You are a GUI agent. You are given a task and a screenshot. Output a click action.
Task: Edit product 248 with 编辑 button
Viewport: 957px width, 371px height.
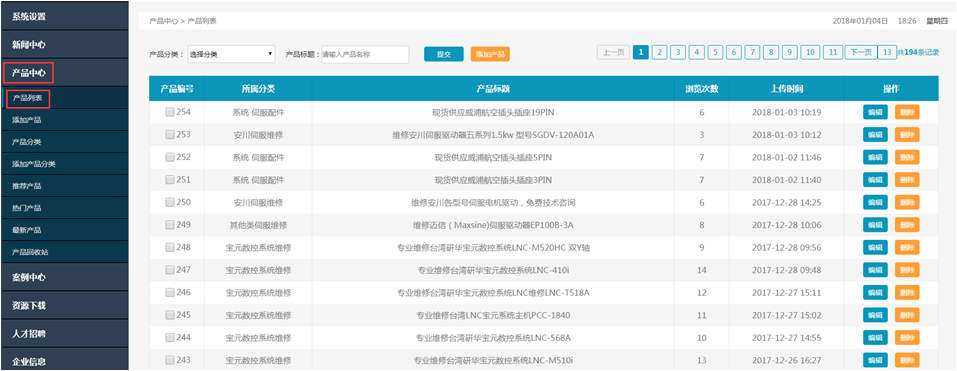pyautogui.click(x=875, y=248)
